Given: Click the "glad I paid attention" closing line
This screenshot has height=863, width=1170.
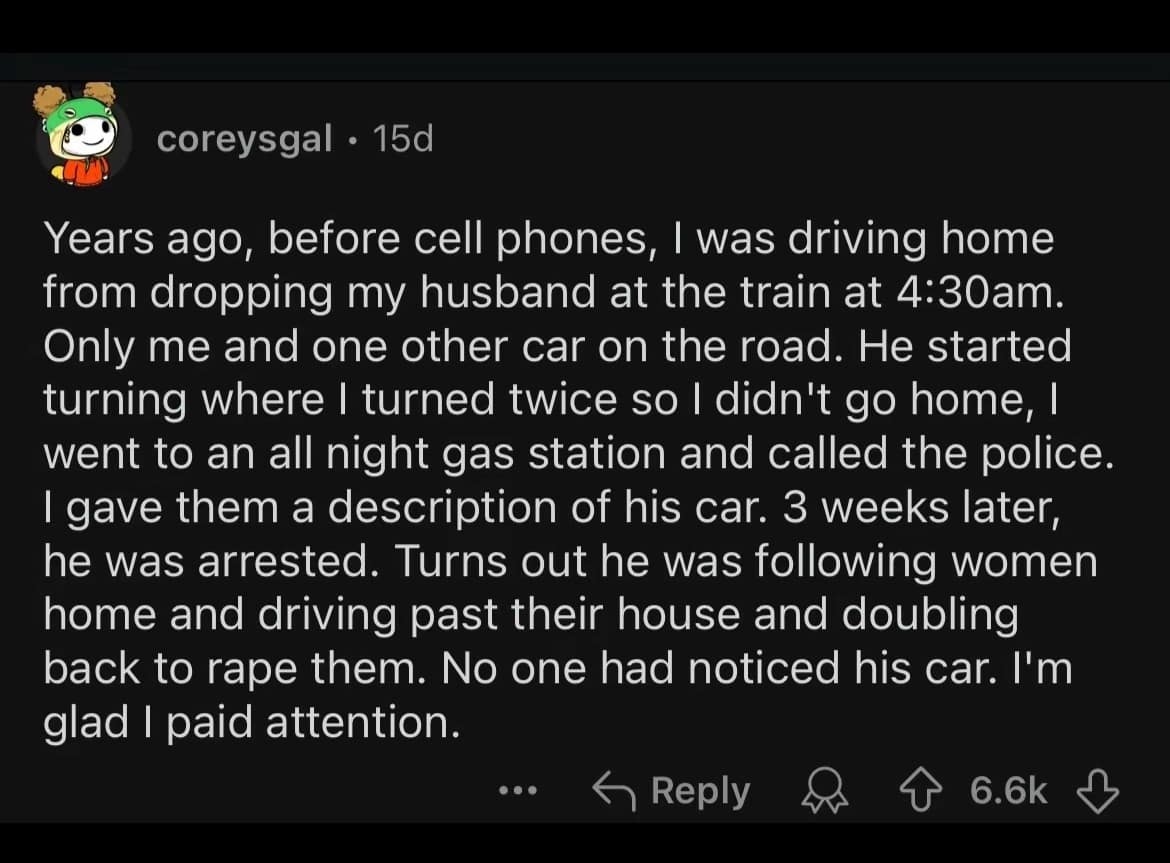Looking at the screenshot, I should (x=252, y=722).
